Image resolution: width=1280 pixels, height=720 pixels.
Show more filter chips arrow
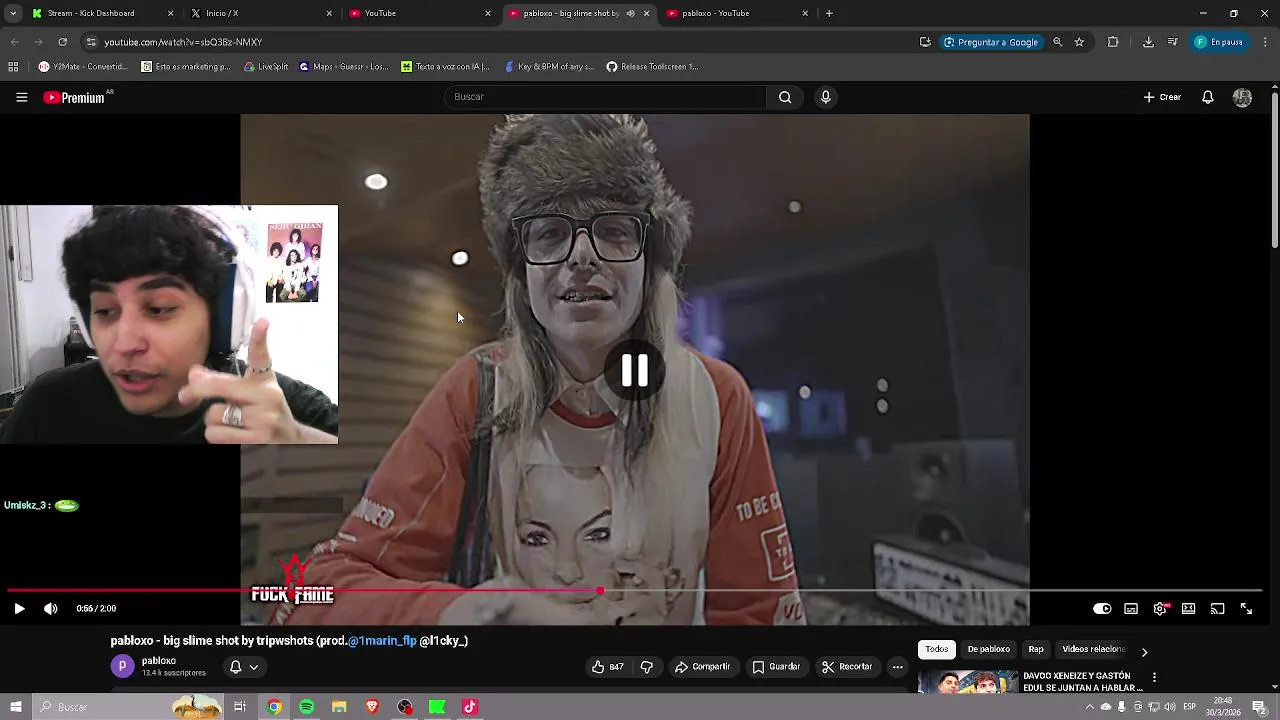1144,652
